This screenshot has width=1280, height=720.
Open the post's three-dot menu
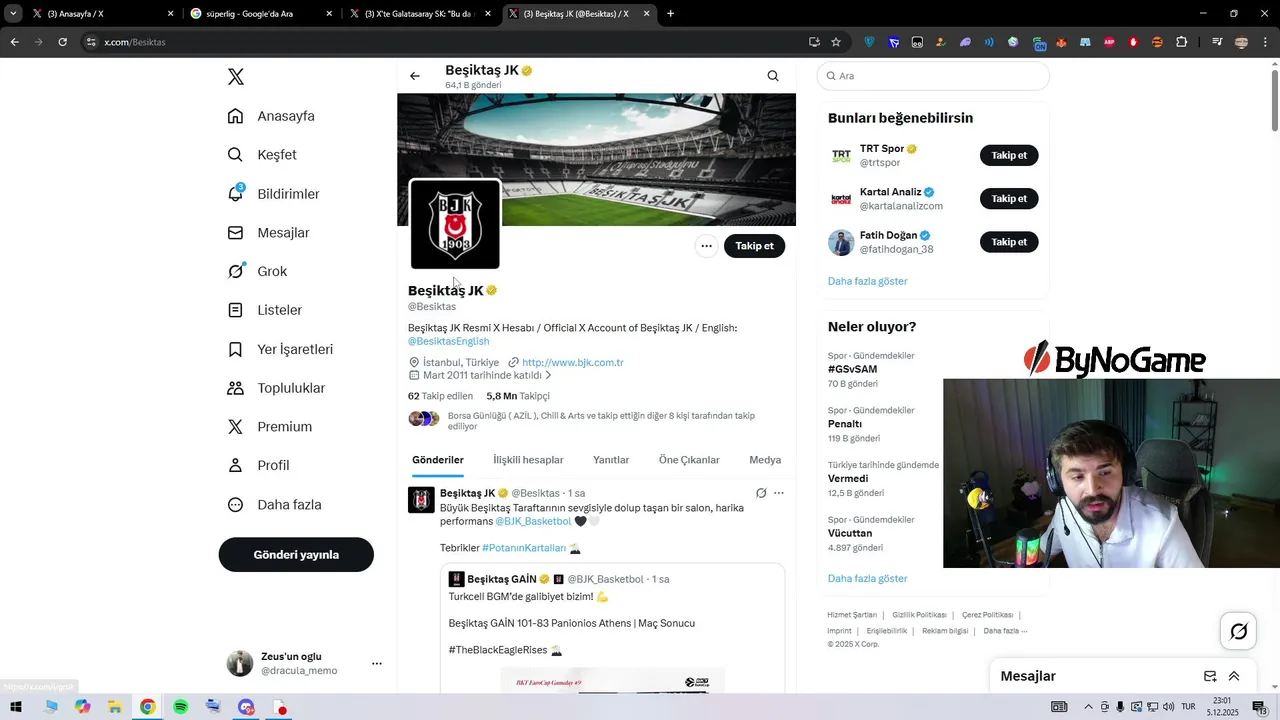point(779,493)
